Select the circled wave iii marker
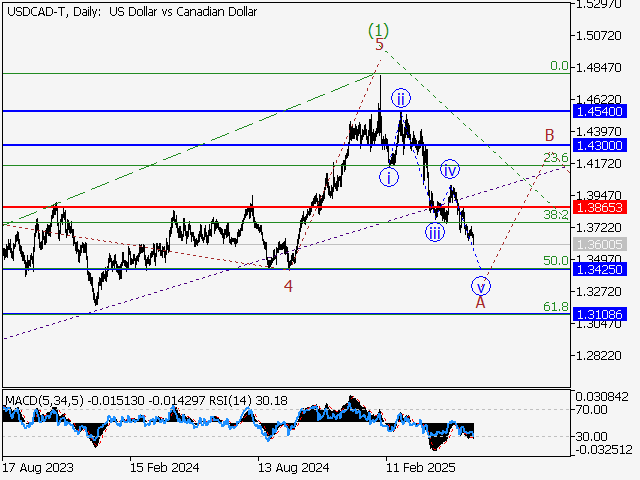Image resolution: width=640 pixels, height=480 pixels. (434, 232)
